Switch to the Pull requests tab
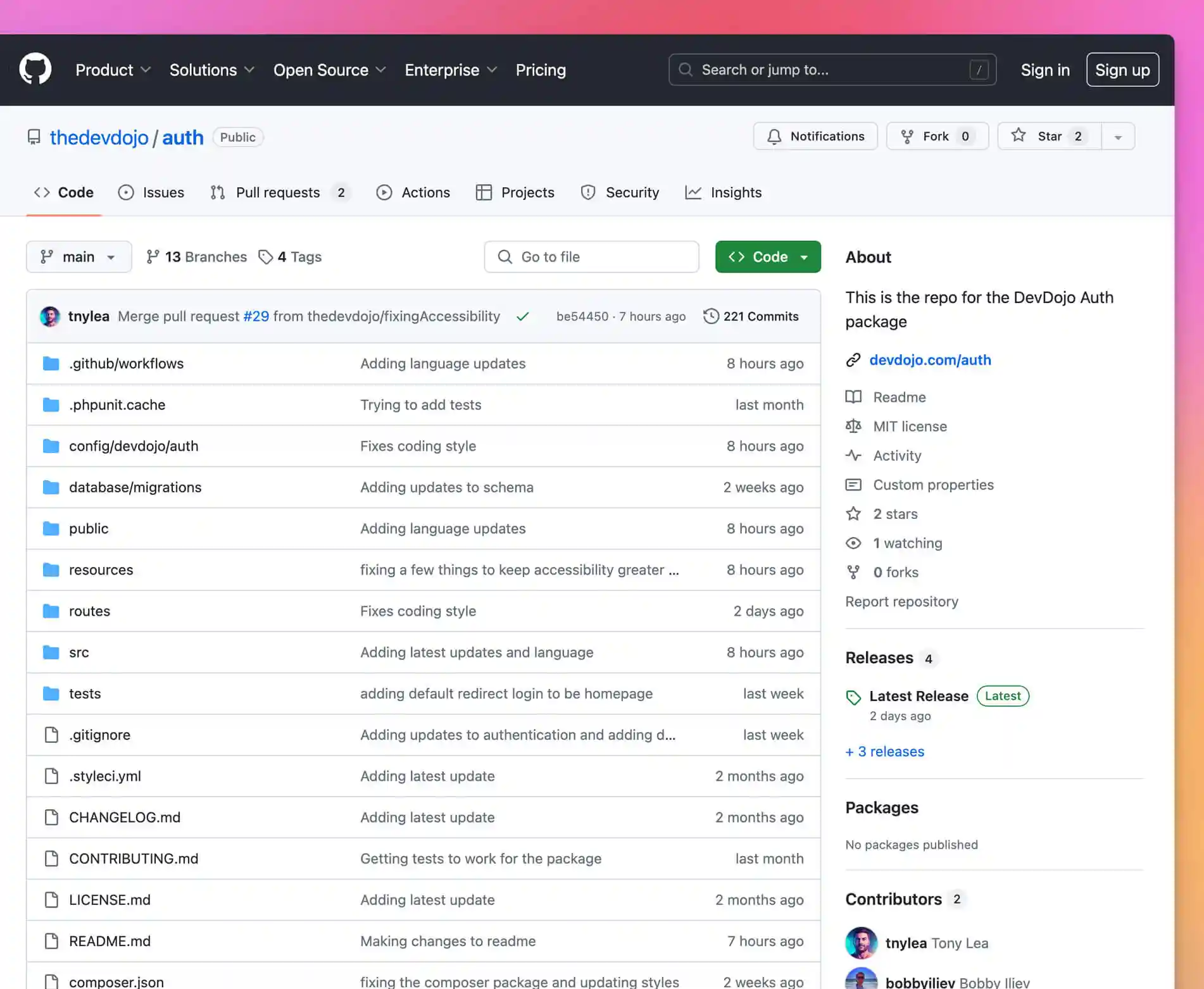1204x989 pixels. click(278, 192)
